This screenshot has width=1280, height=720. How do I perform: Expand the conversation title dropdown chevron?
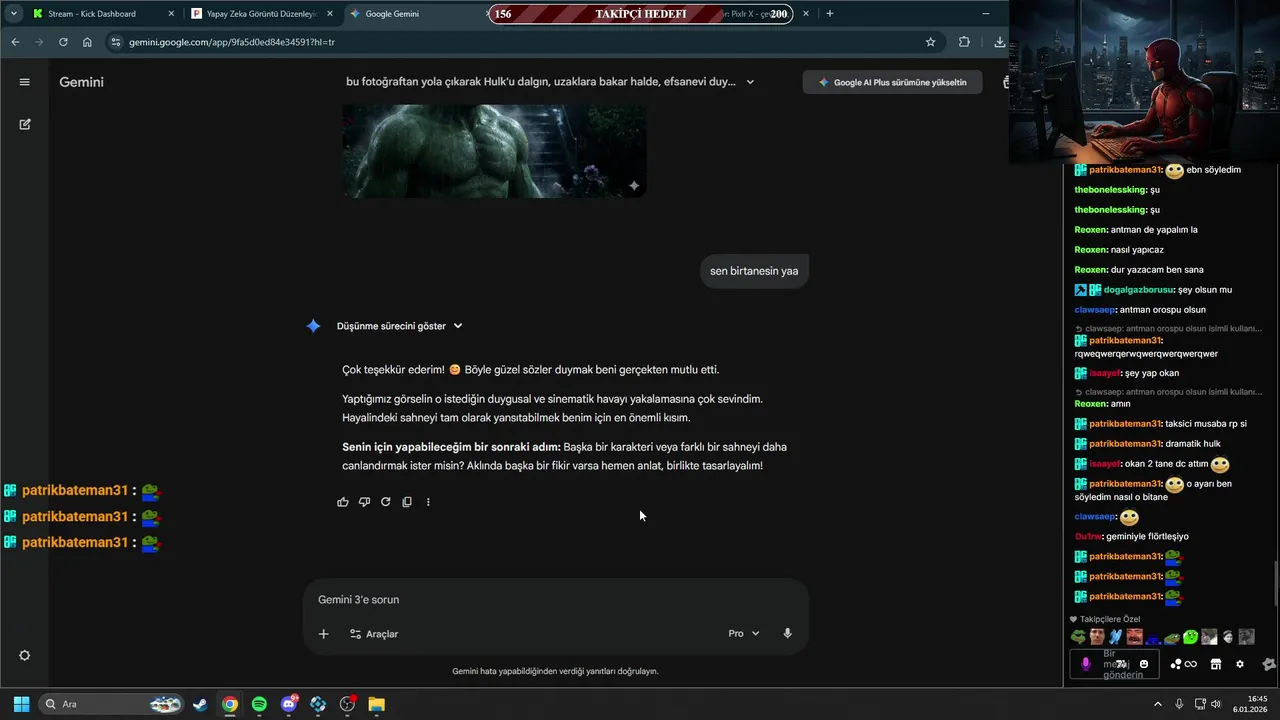[x=750, y=82]
